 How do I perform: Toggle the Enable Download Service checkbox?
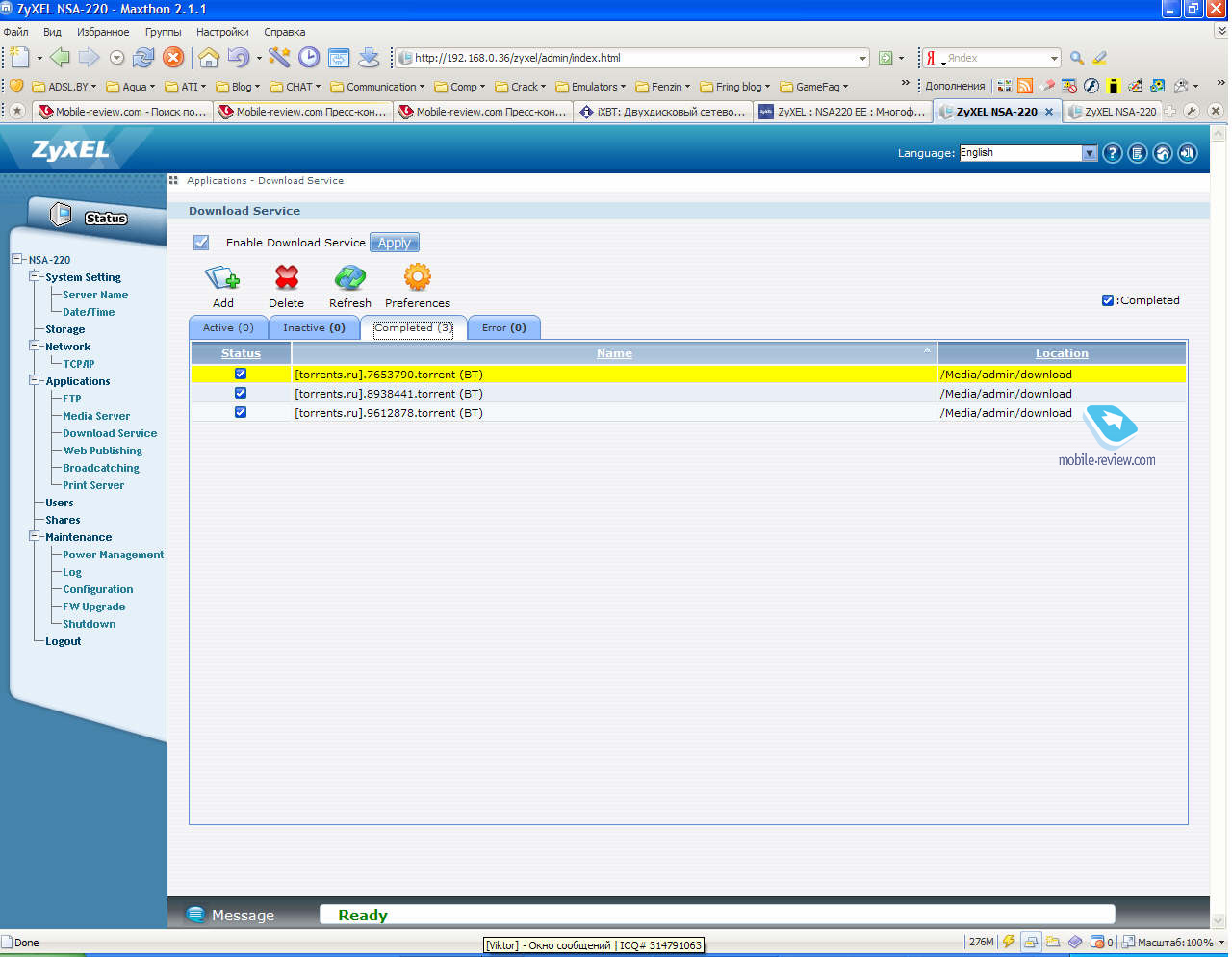pos(201,243)
